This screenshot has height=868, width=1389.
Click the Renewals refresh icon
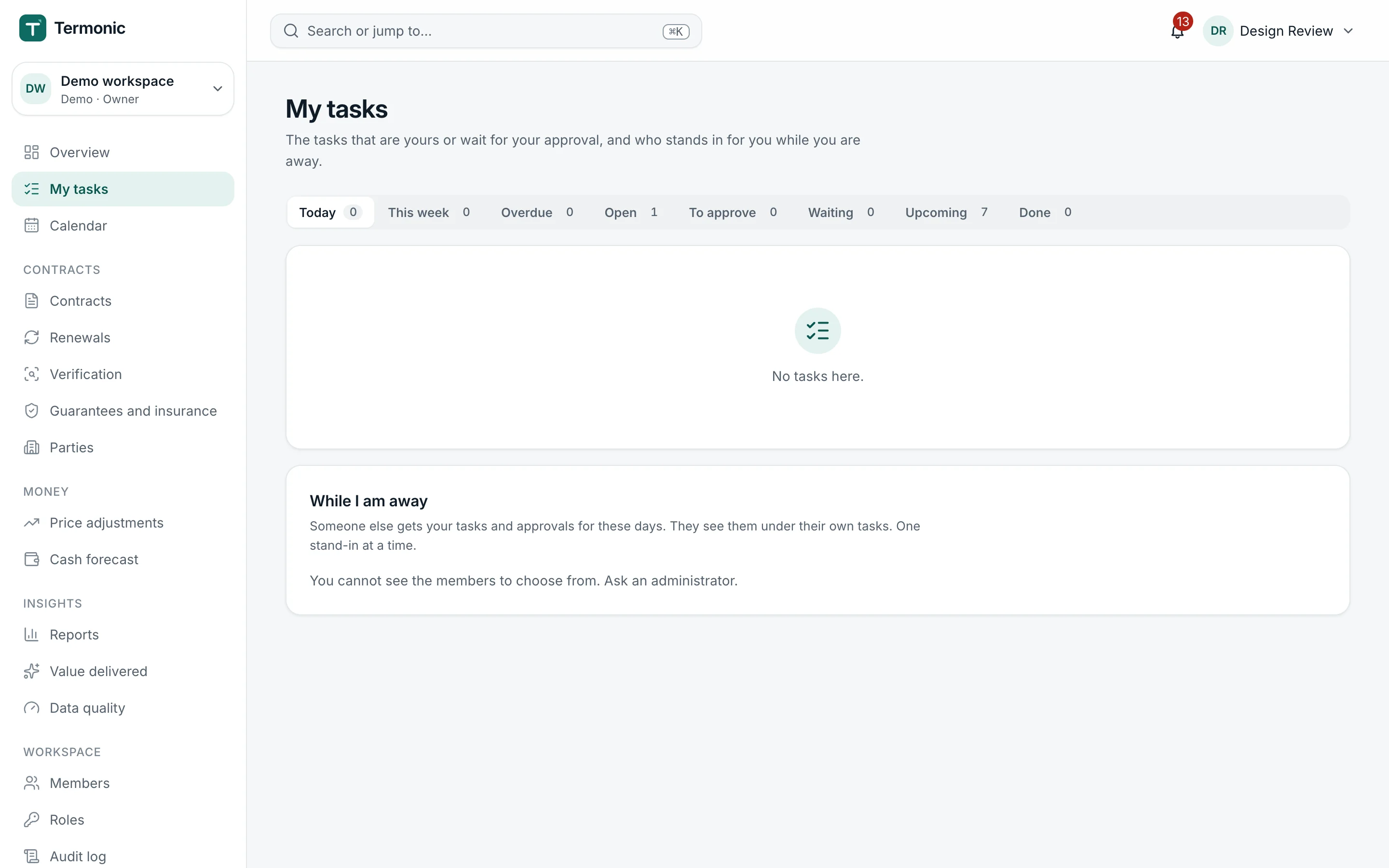pos(31,338)
